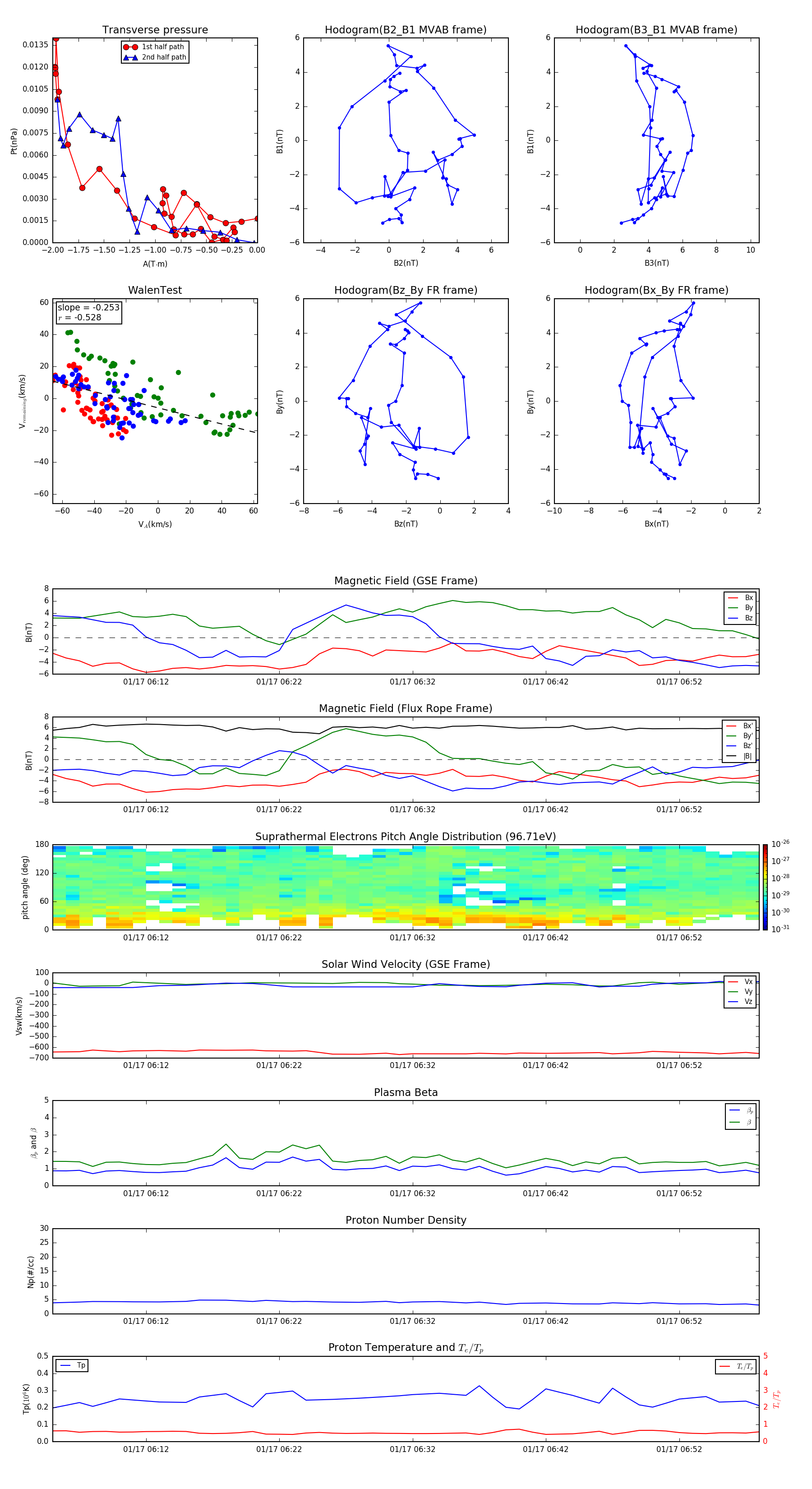Click the 'Vsw(km/s)' axis label
Image resolution: width=812 pixels, height=1489 pixels.
[x=19, y=1016]
